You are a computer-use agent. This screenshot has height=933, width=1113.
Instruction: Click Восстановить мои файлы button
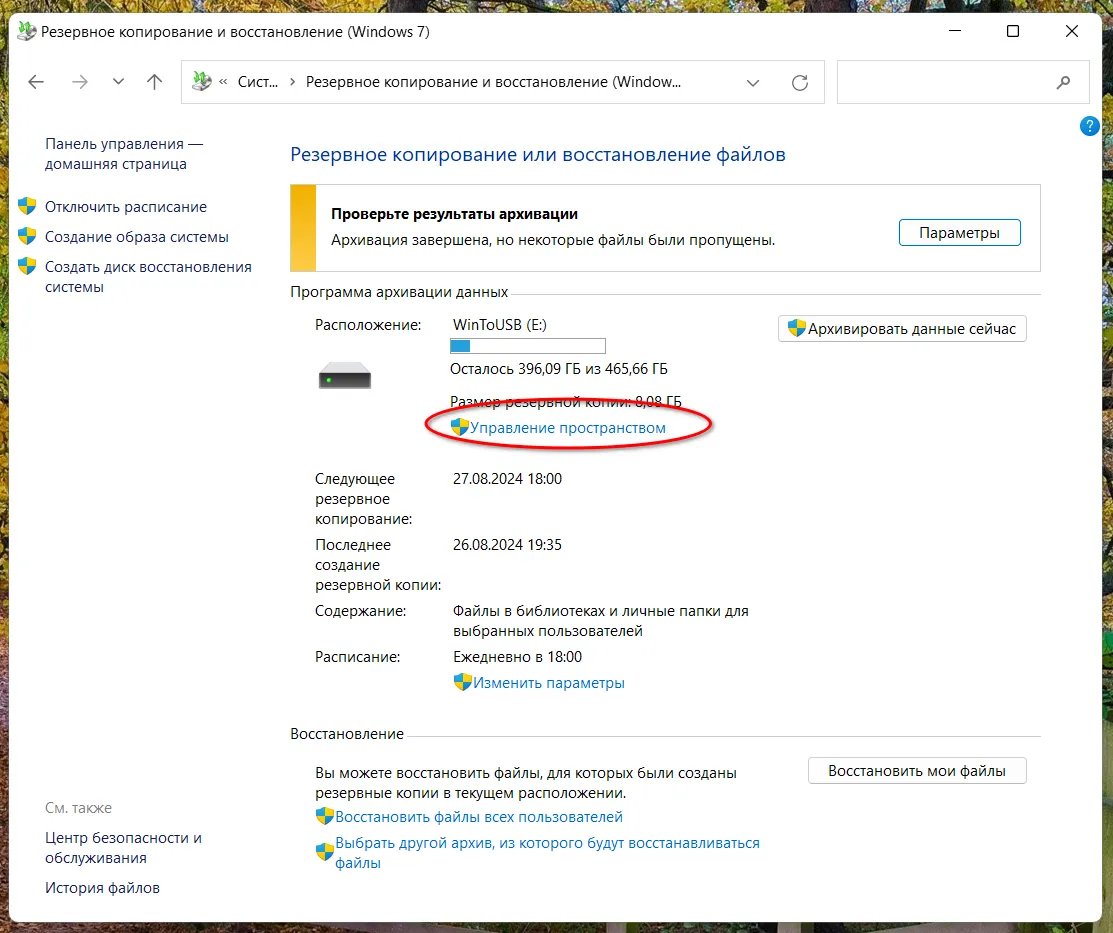pyautogui.click(x=916, y=771)
